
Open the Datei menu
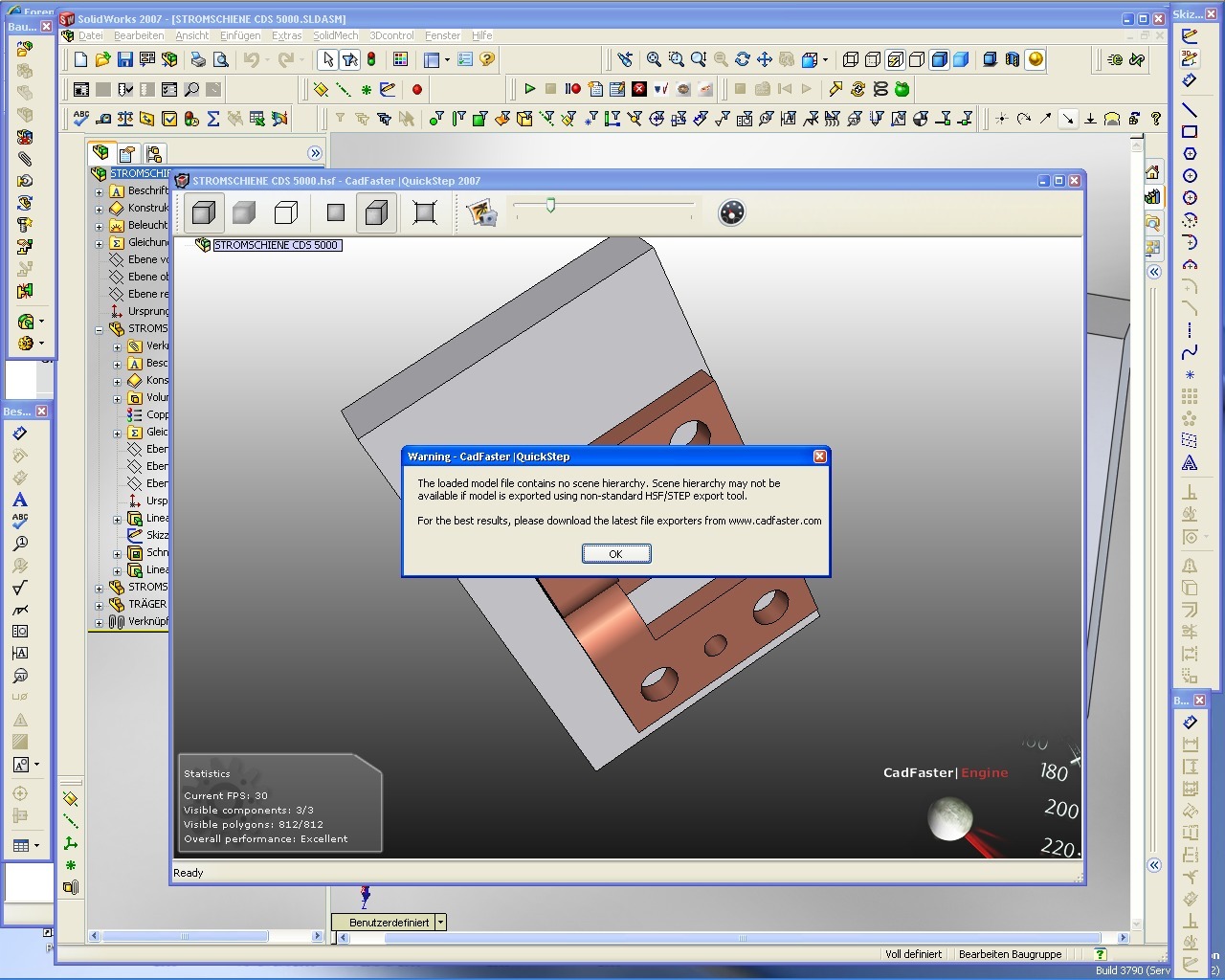[x=90, y=35]
